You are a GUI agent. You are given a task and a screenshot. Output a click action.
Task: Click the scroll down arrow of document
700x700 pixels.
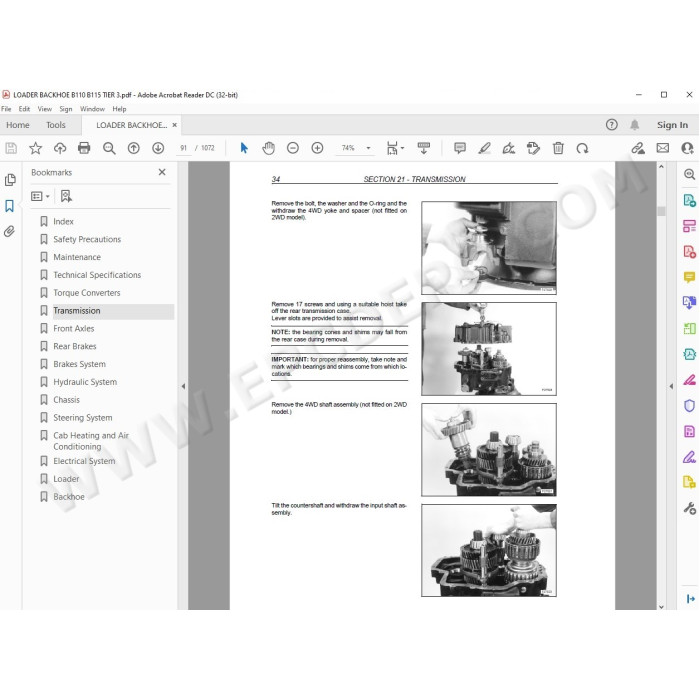[x=661, y=606]
